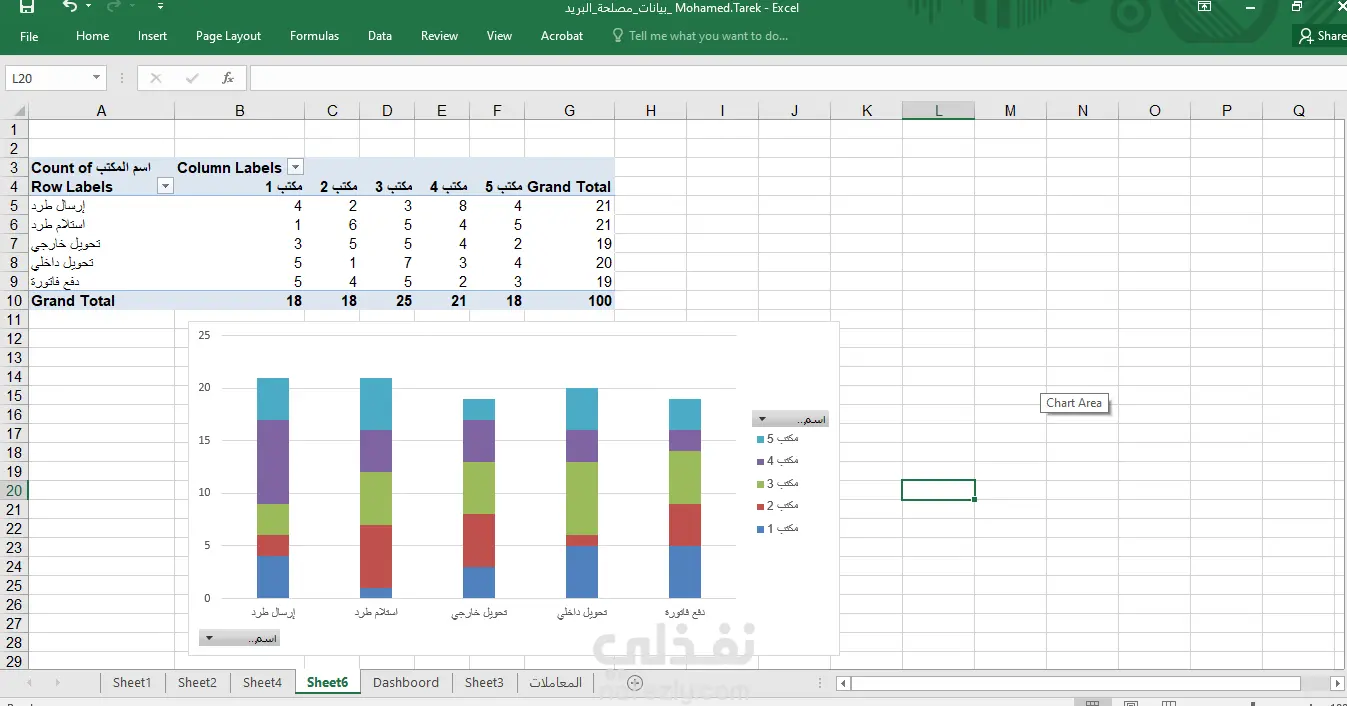This screenshot has width=1347, height=706.
Task: Open the Review ribbon tab
Action: [439, 36]
